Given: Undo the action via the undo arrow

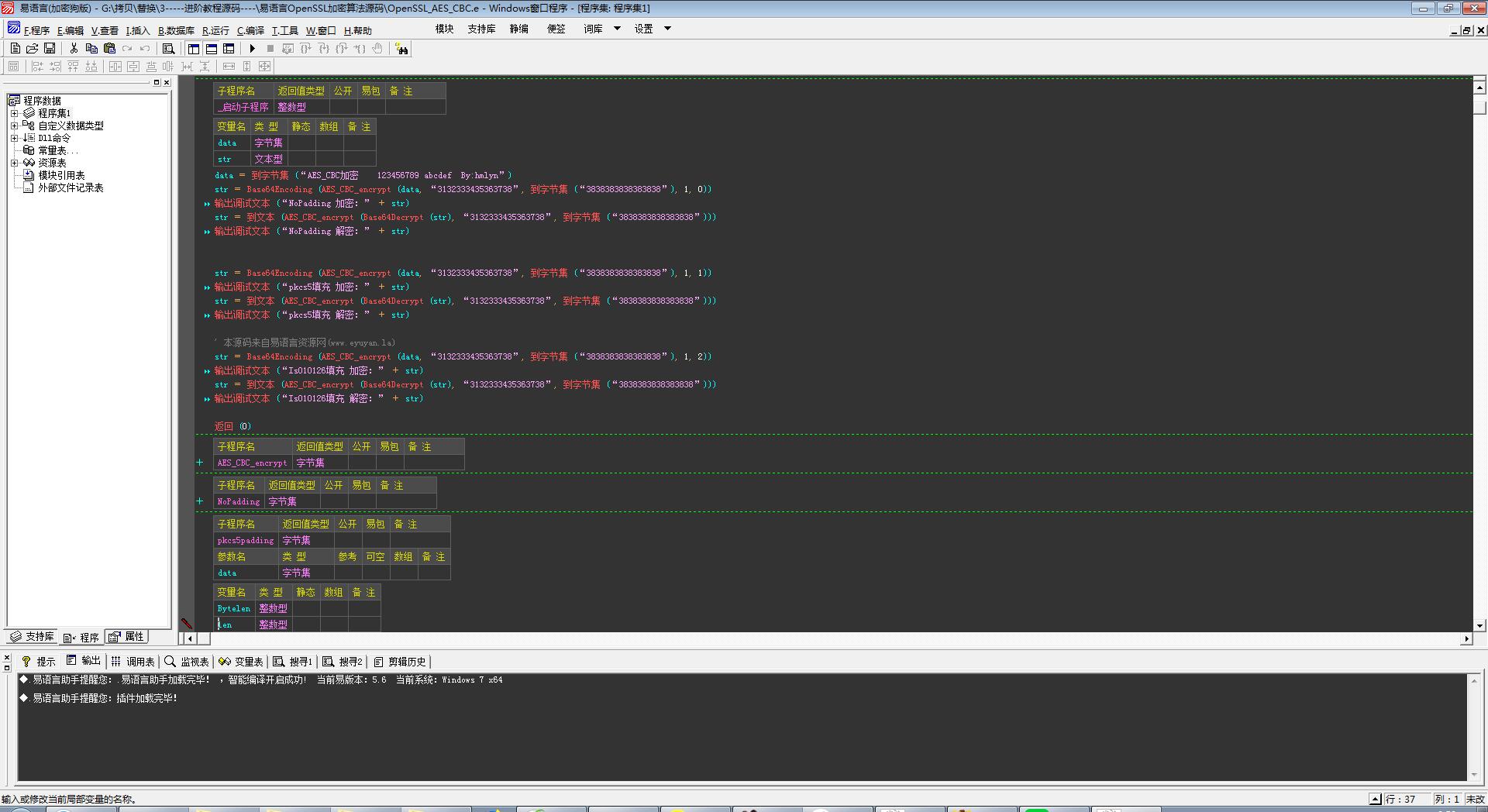Looking at the screenshot, I should 145,48.
